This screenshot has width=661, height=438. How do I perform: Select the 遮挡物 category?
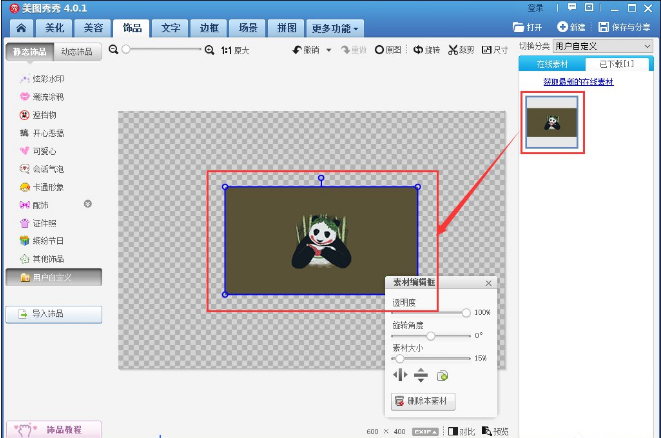coord(38,115)
